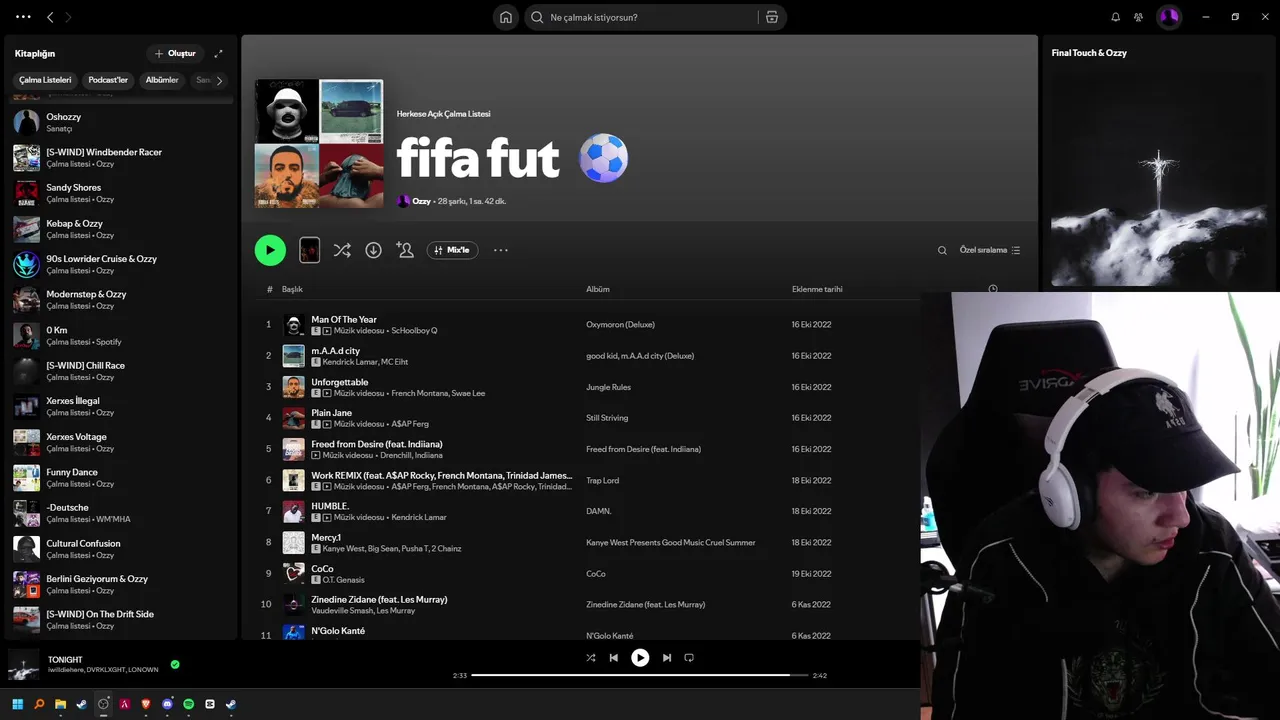The image size is (1280, 720).
Task: Select track HUMBLE.
Action: tap(330, 506)
